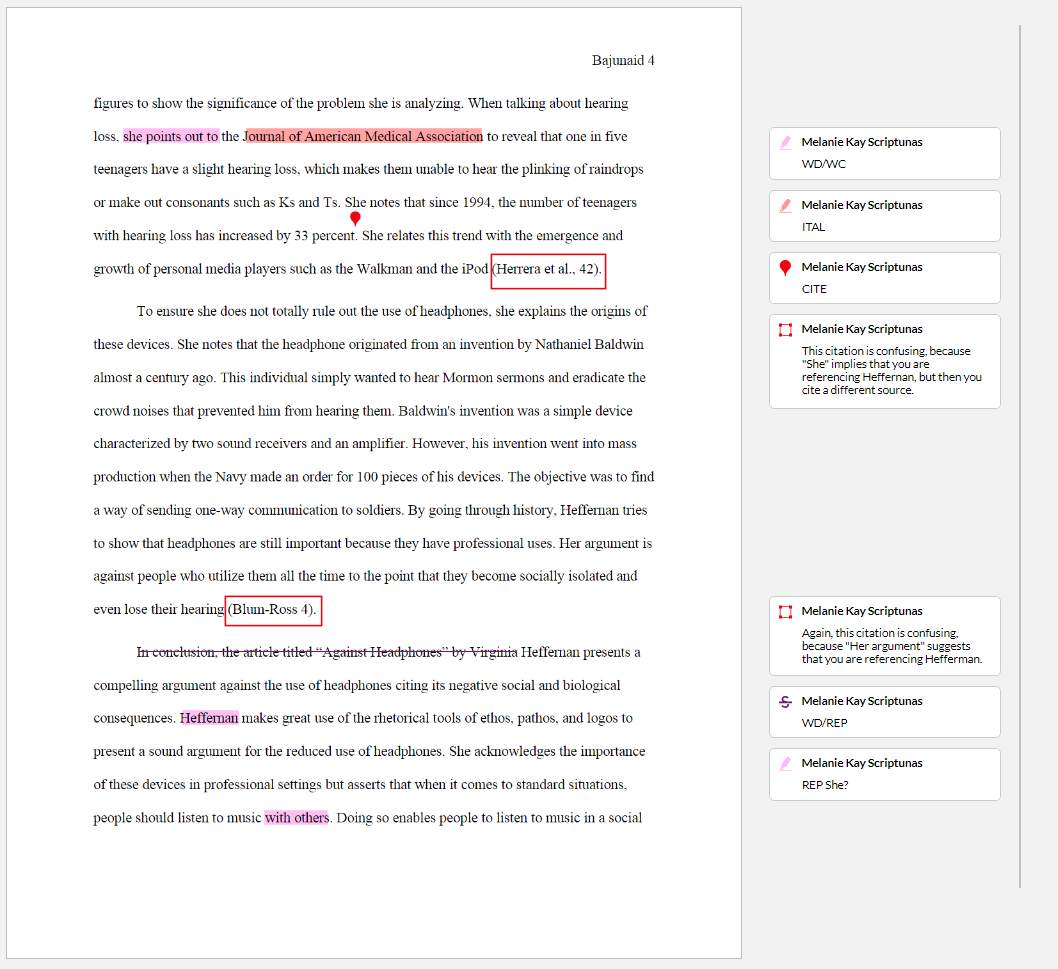The height and width of the screenshot is (969, 1058).
Task: Open the ITAL comment card
Action: [x=885, y=216]
